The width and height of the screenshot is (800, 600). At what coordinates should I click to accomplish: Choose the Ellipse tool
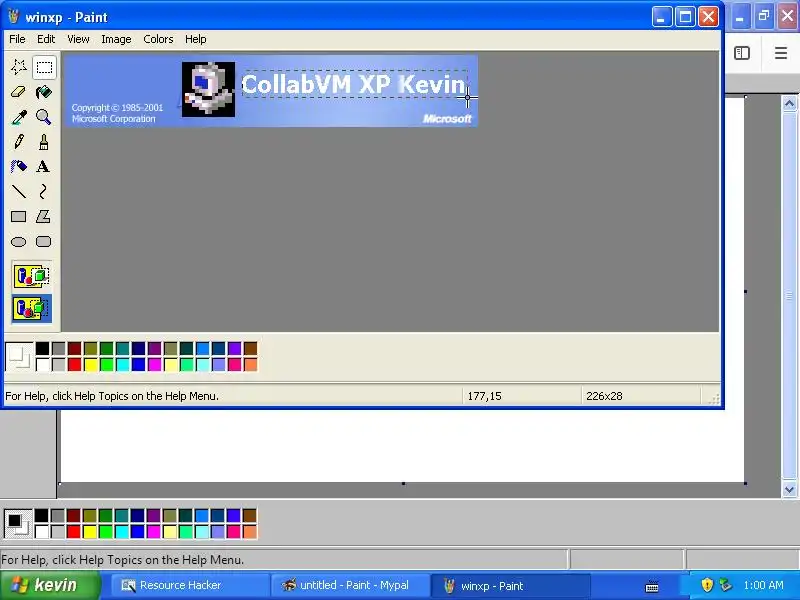click(19, 241)
